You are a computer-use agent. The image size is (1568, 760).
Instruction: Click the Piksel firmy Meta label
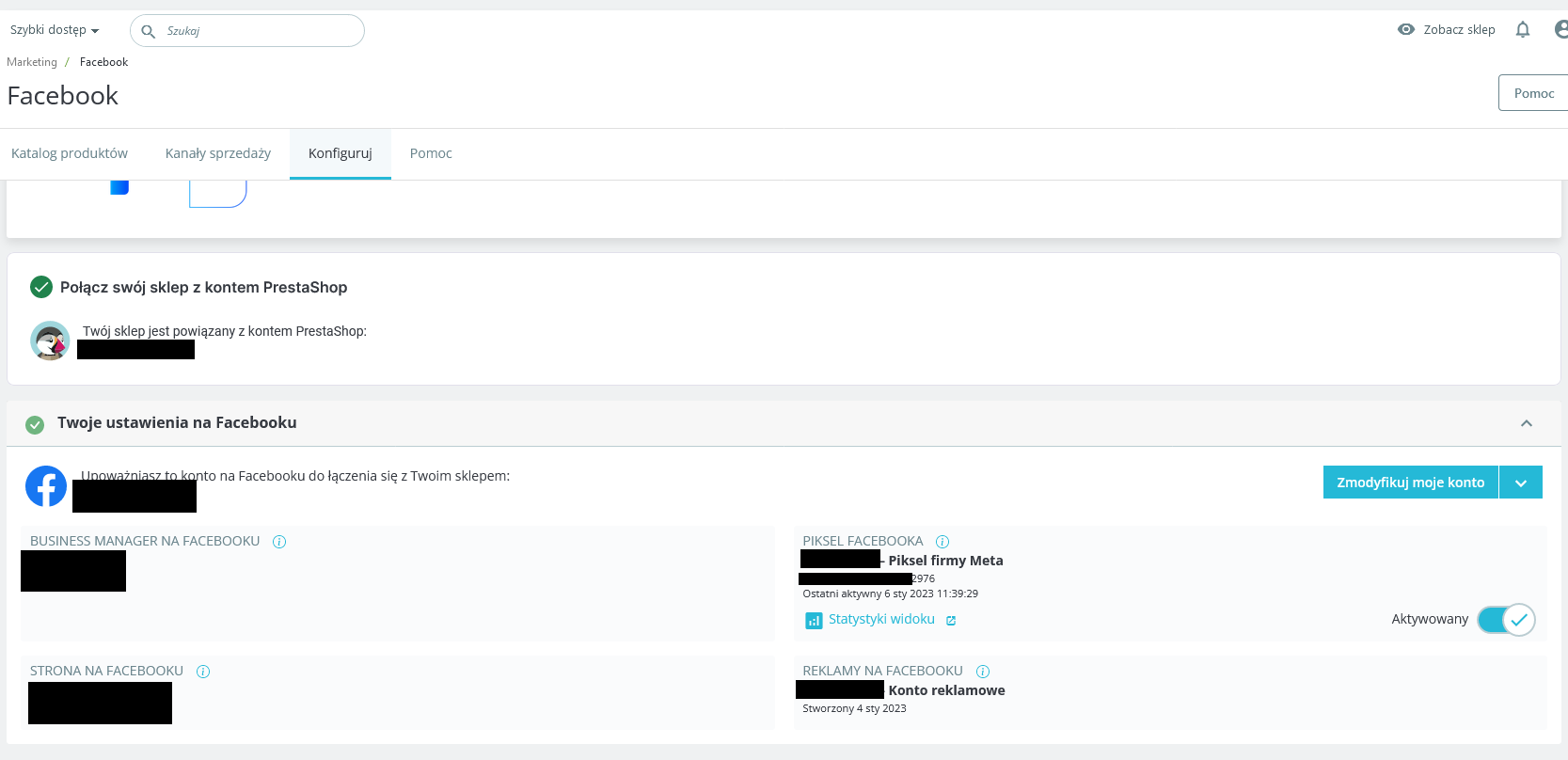point(945,561)
